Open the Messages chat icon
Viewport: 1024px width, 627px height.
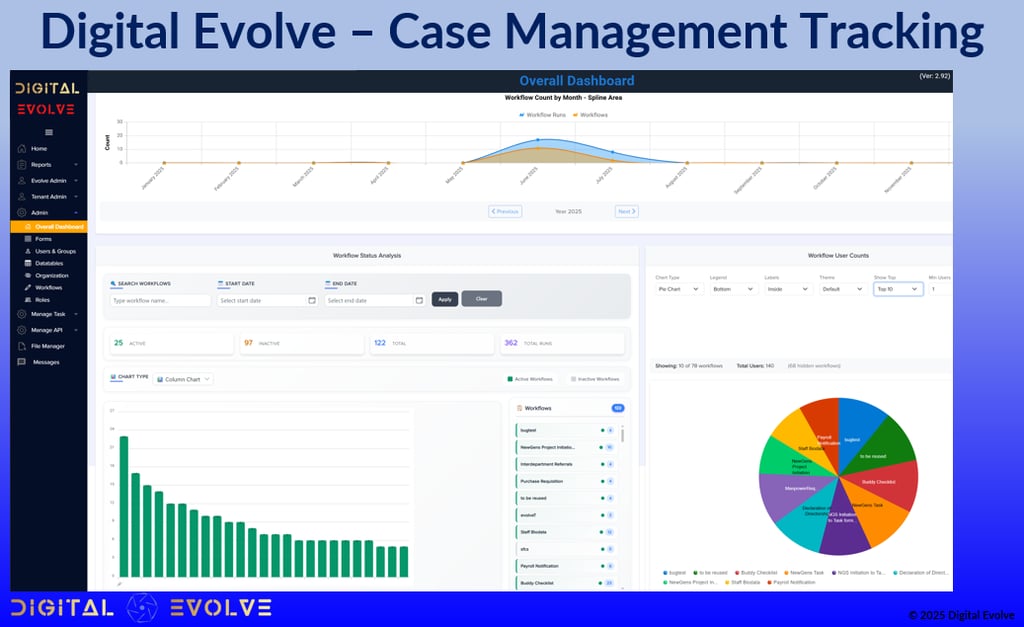(22, 362)
